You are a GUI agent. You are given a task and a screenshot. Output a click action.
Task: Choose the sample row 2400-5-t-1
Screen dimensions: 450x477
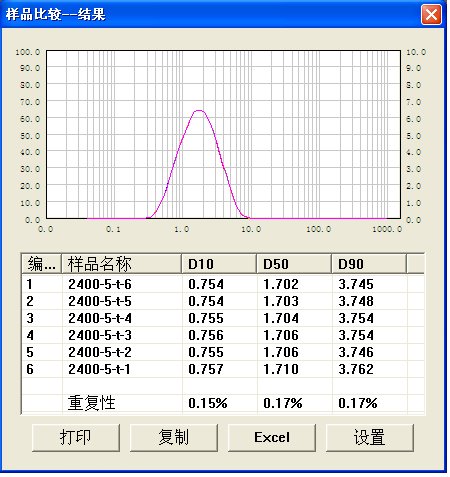[223, 369]
